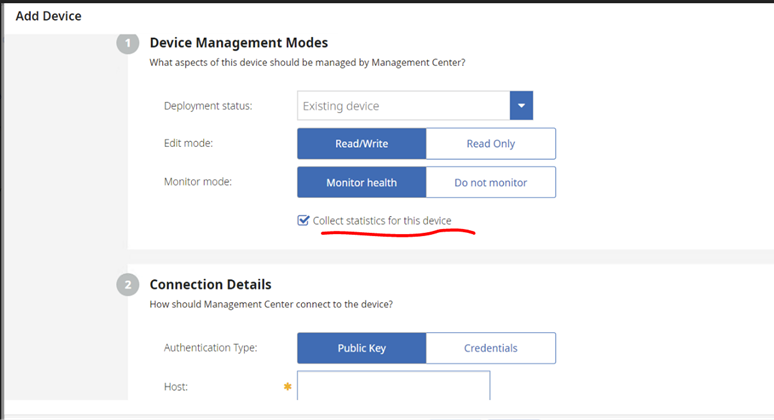This screenshot has height=420, width=774.
Task: Open the Existing device combo box
Action: [403, 106]
